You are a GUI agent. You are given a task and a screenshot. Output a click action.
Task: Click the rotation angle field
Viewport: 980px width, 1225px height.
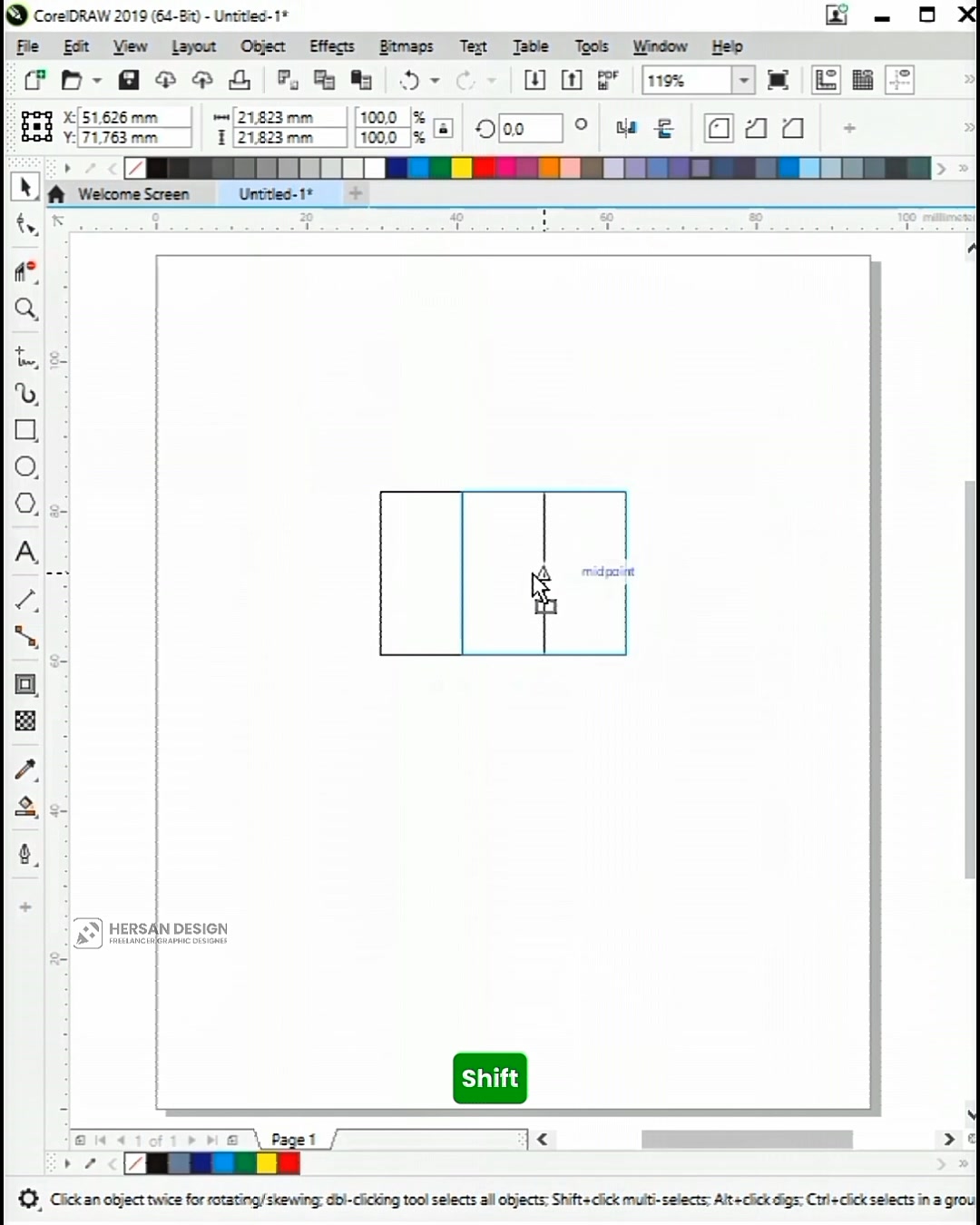point(531,129)
